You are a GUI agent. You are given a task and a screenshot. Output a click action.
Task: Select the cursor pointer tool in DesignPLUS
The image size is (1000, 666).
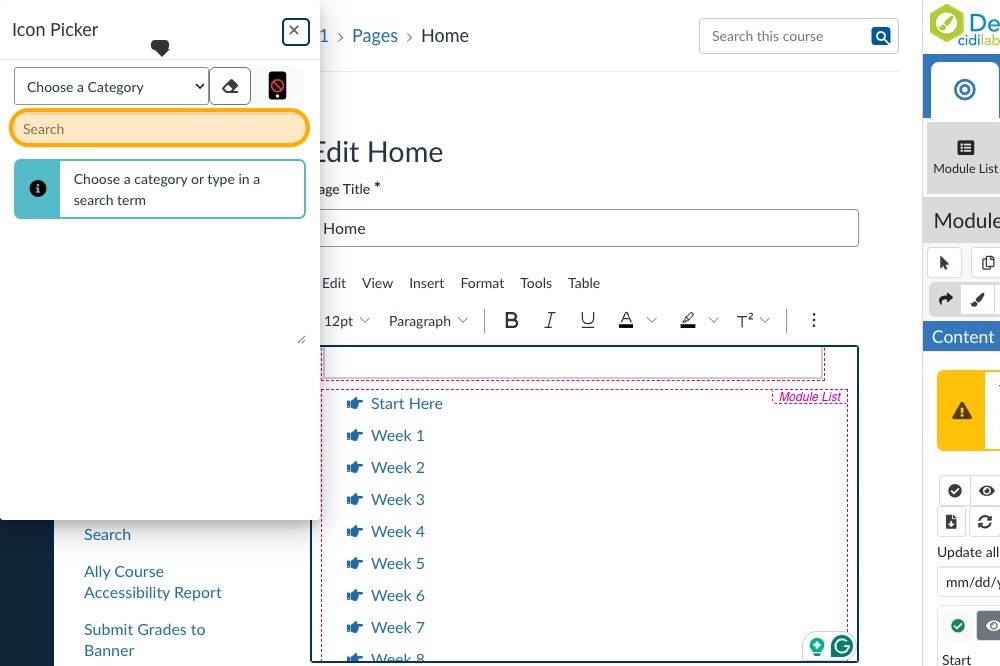[945, 263]
